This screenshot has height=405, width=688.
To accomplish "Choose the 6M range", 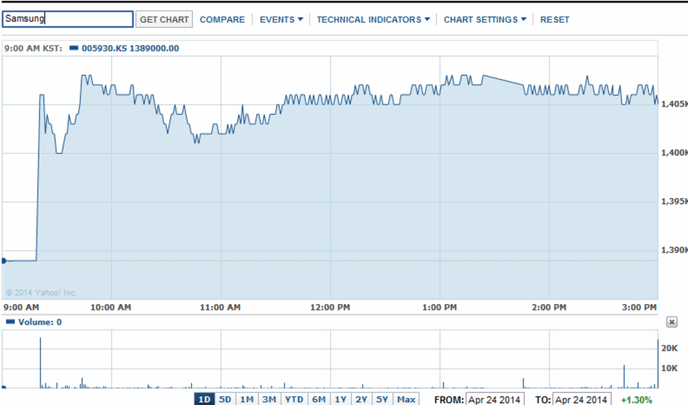I will (x=319, y=399).
